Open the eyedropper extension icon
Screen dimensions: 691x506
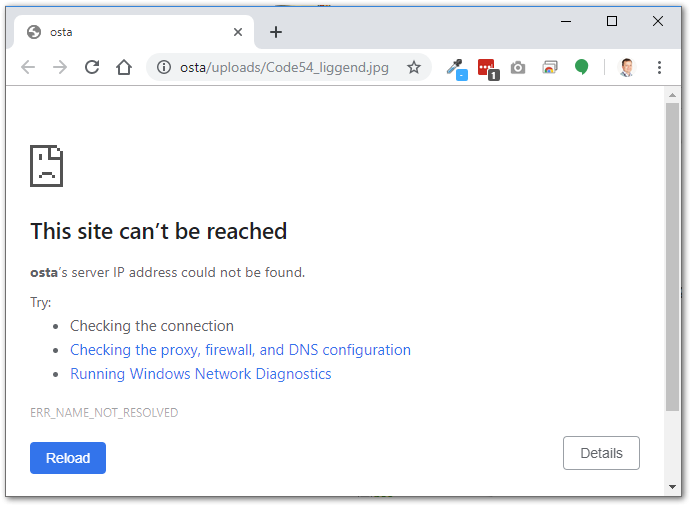click(x=456, y=68)
